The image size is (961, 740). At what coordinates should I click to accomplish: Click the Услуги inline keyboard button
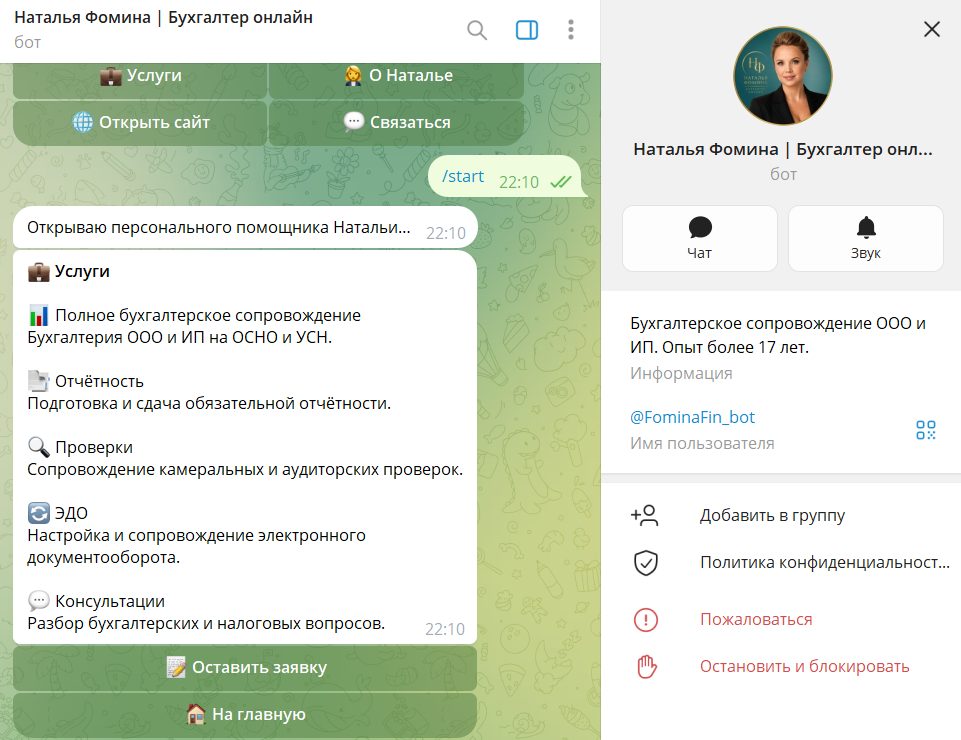[x=140, y=80]
